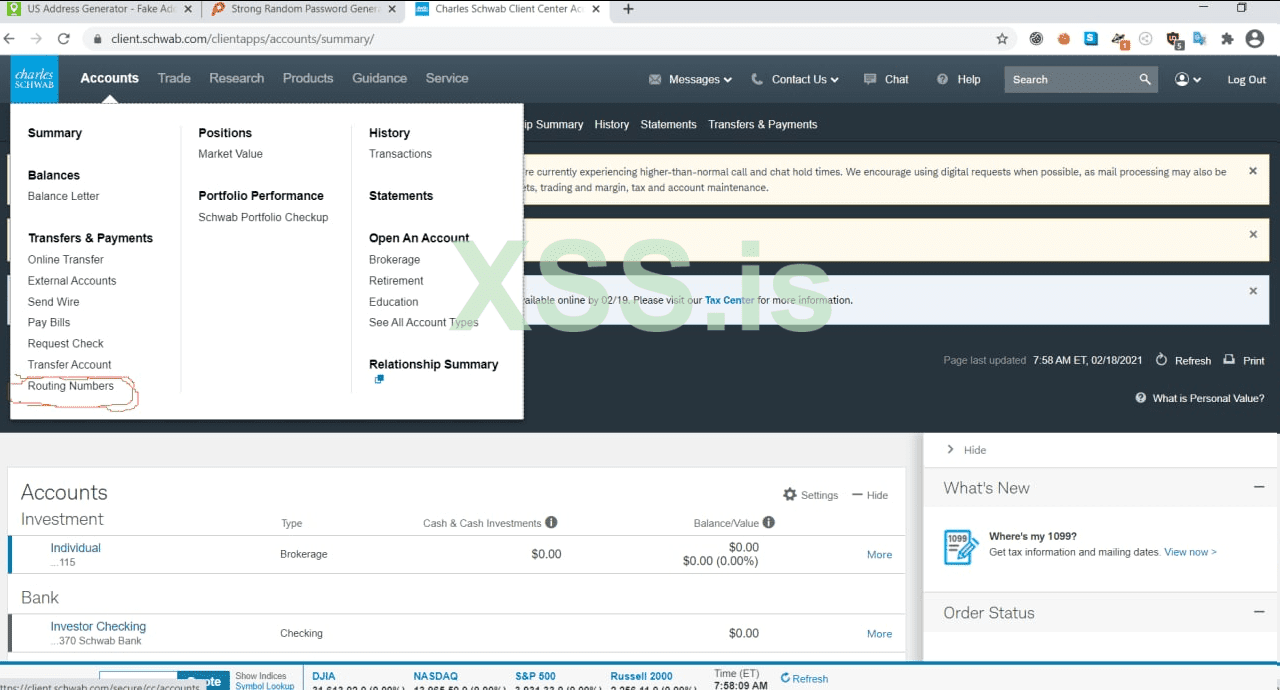Screen dimensions: 1280x690
Task: Open Statements tab in sub-navigation
Action: pyautogui.click(x=669, y=125)
